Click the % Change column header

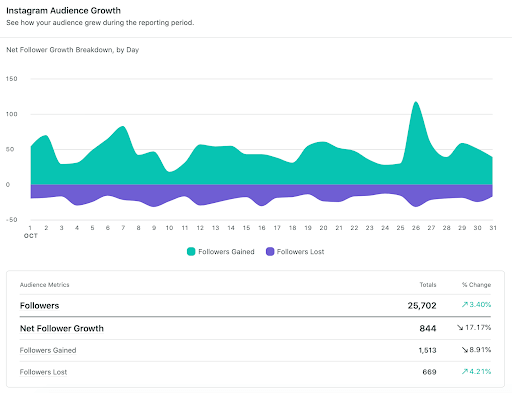(476, 285)
